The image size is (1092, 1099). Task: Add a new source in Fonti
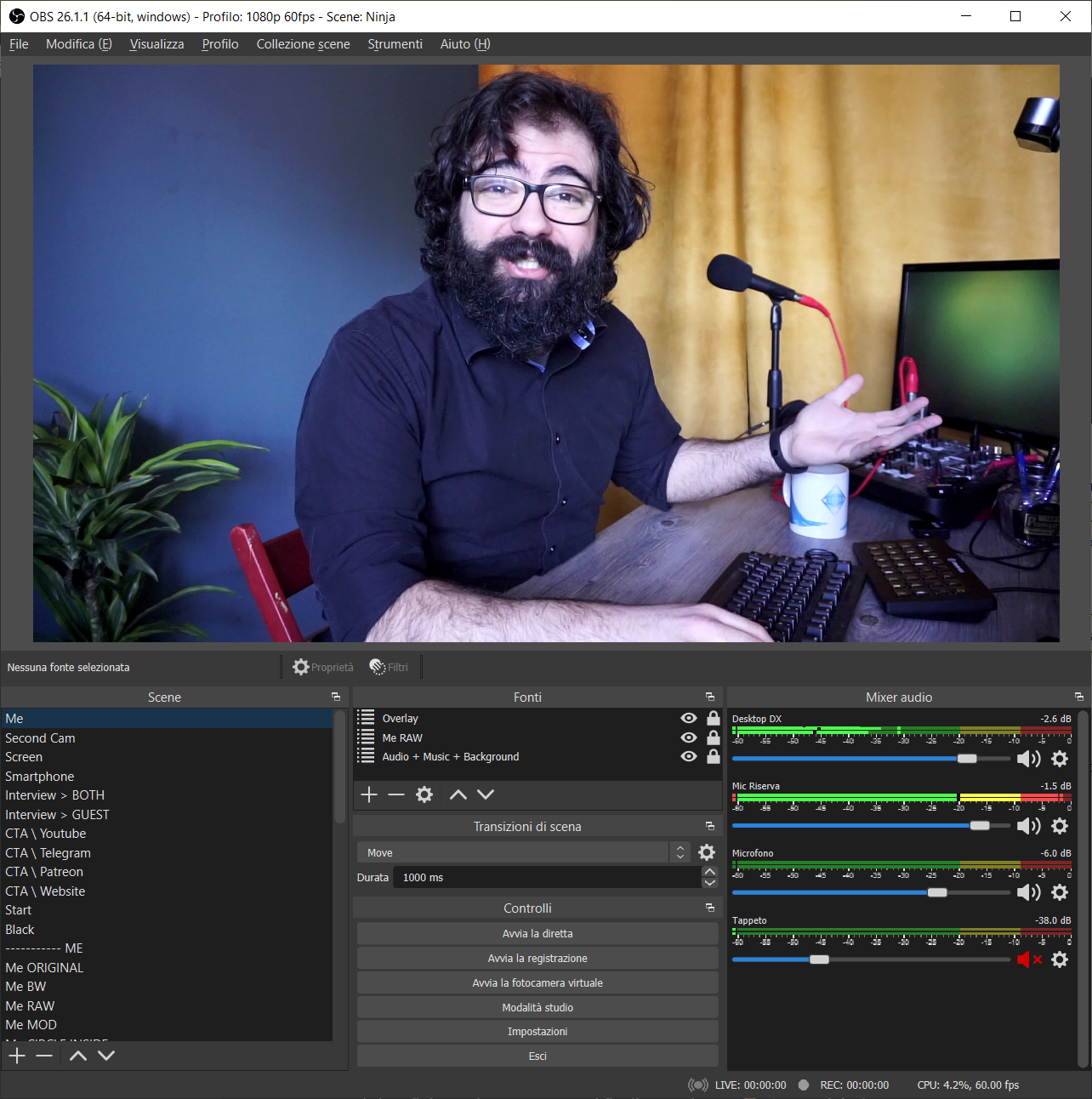tap(369, 794)
